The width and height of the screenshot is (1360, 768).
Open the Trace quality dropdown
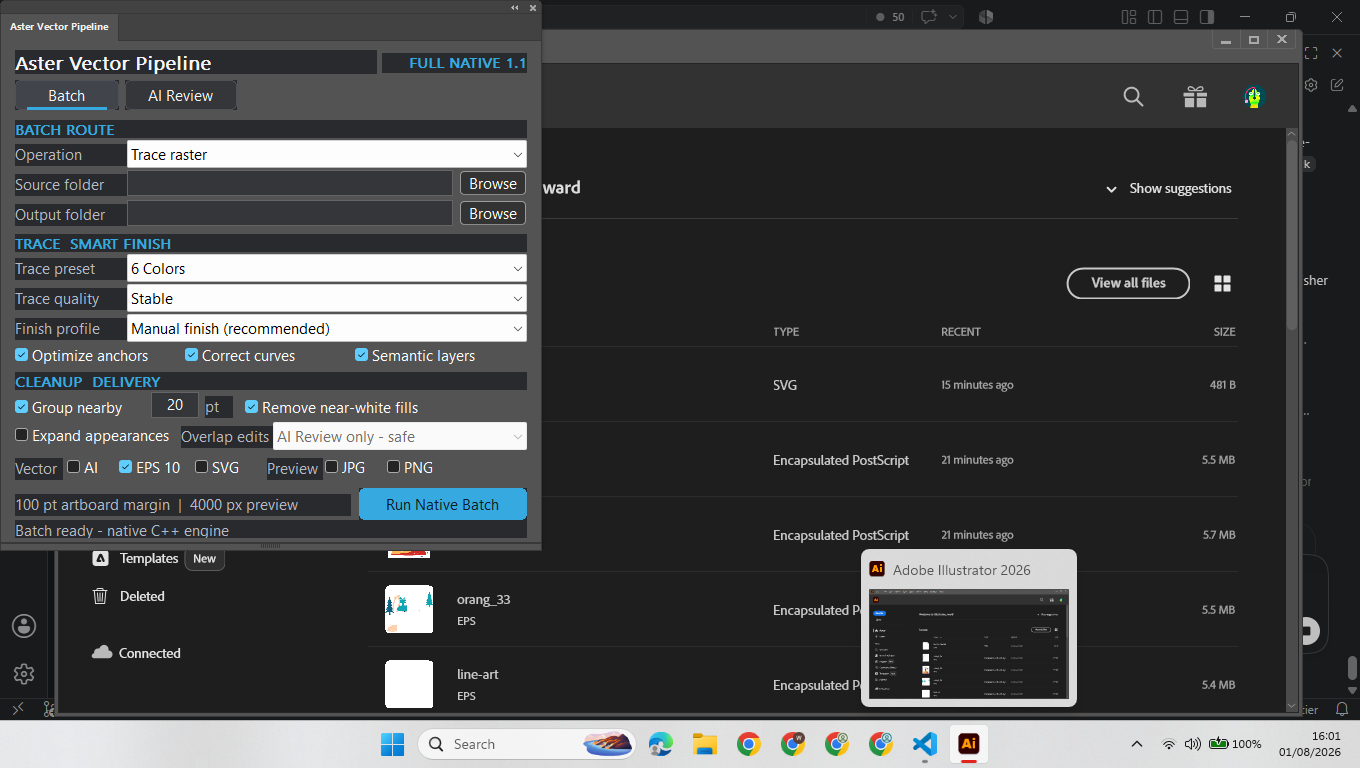[x=327, y=298]
